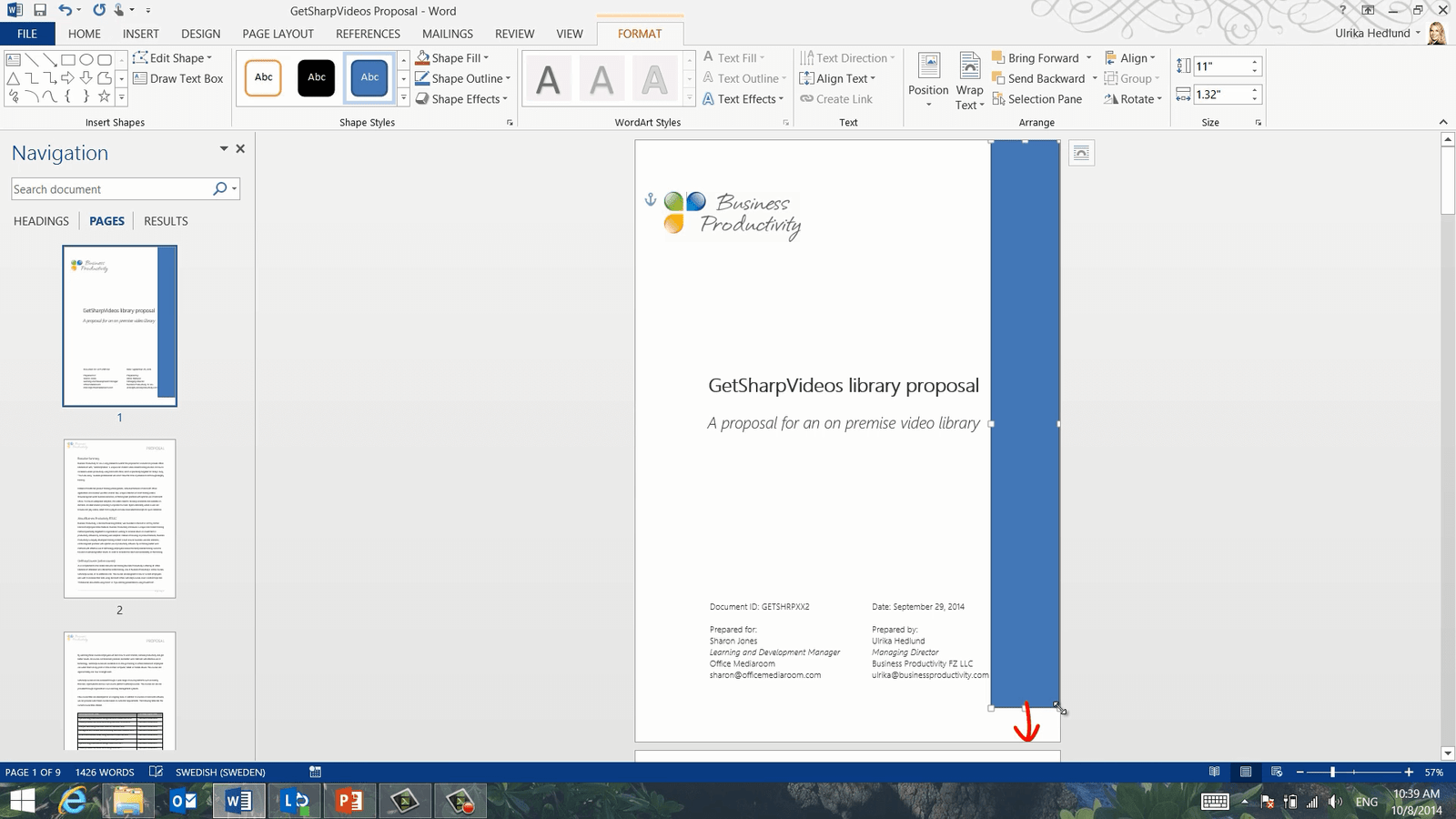1456x819 pixels.
Task: Select page 1 thumbnail in Navigation
Action: (x=119, y=326)
